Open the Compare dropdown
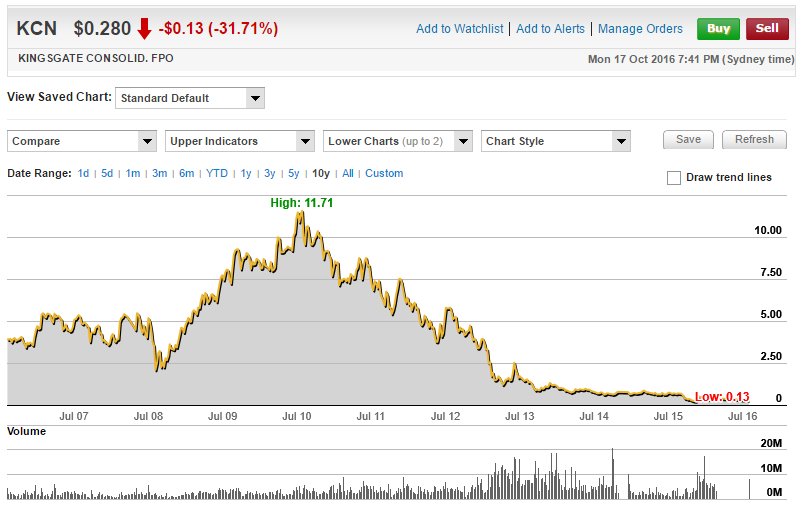Viewport: 802px width, 506px height. coord(82,141)
